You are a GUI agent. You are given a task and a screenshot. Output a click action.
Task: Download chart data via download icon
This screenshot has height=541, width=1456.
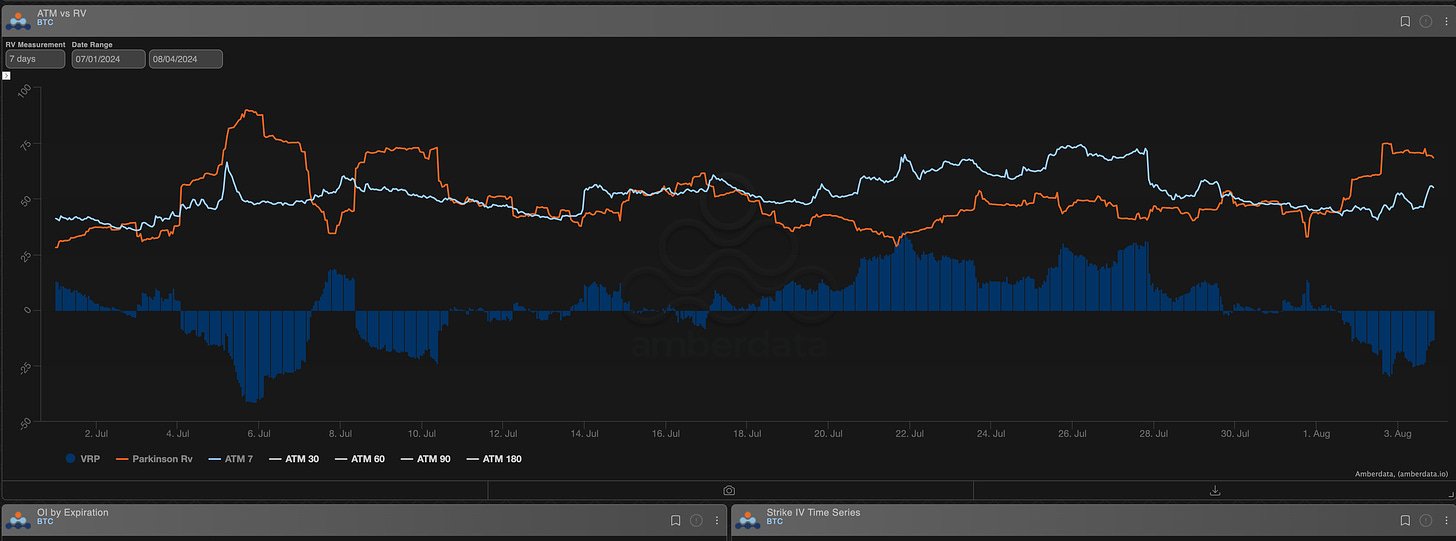click(1215, 490)
